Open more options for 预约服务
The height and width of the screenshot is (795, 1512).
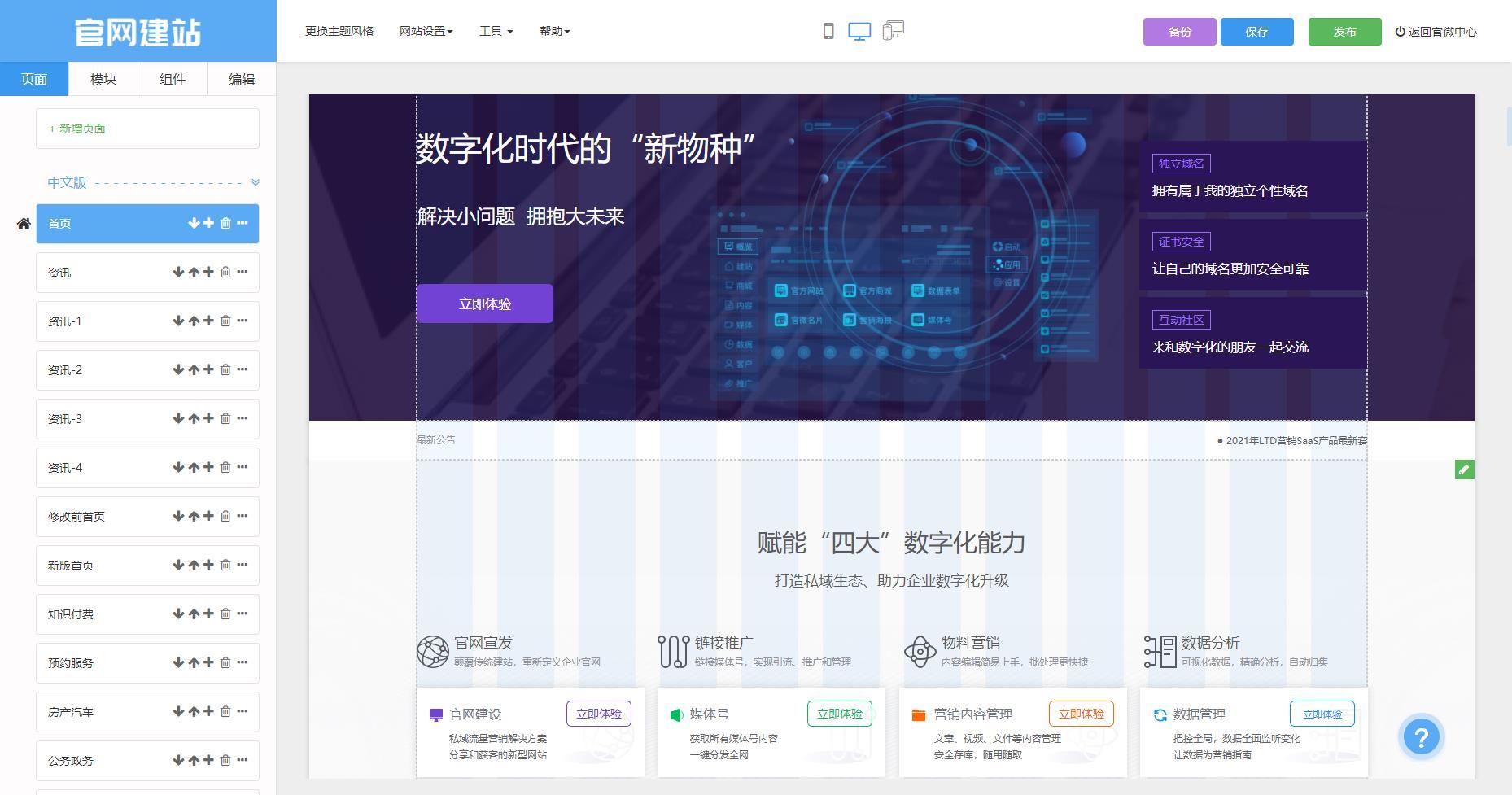click(x=243, y=662)
